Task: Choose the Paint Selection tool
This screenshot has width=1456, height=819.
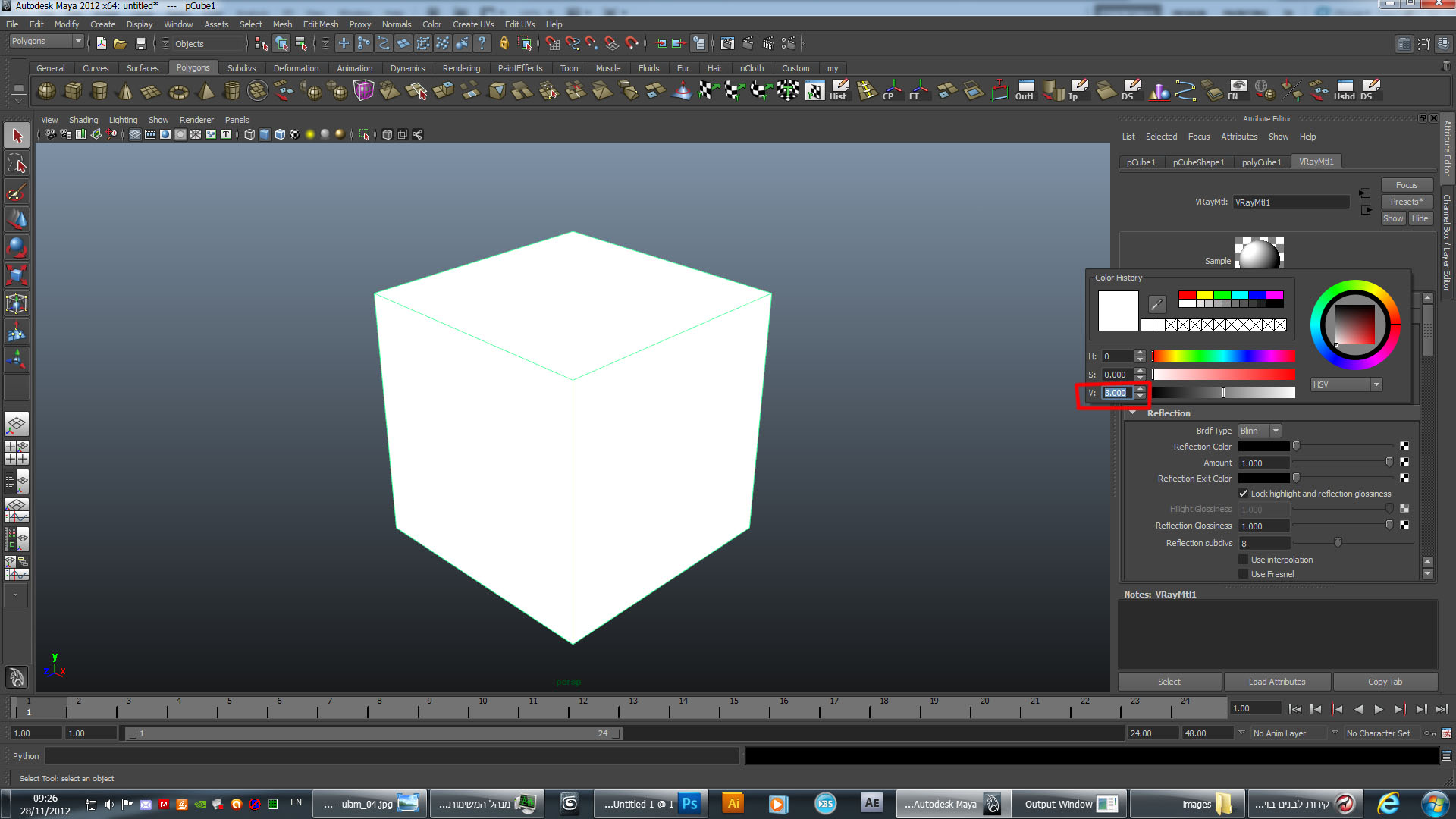Action: click(17, 191)
